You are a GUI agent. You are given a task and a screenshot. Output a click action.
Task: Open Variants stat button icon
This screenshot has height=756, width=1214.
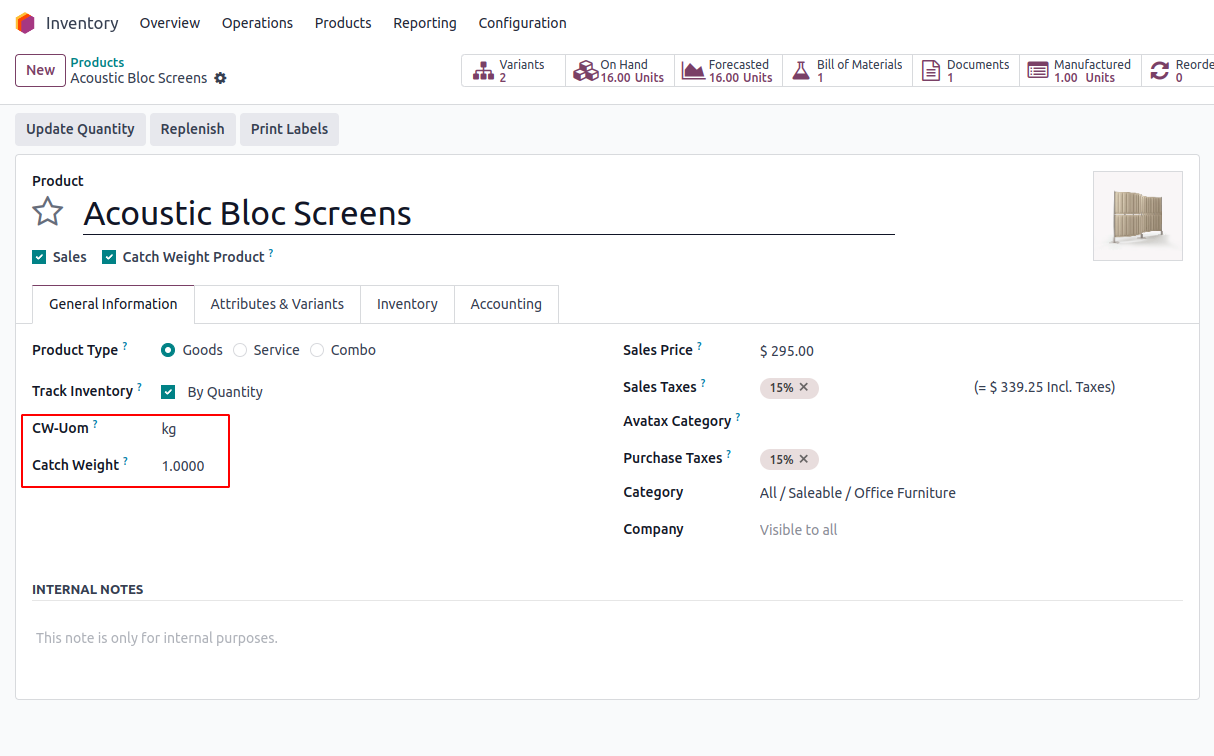[484, 71]
